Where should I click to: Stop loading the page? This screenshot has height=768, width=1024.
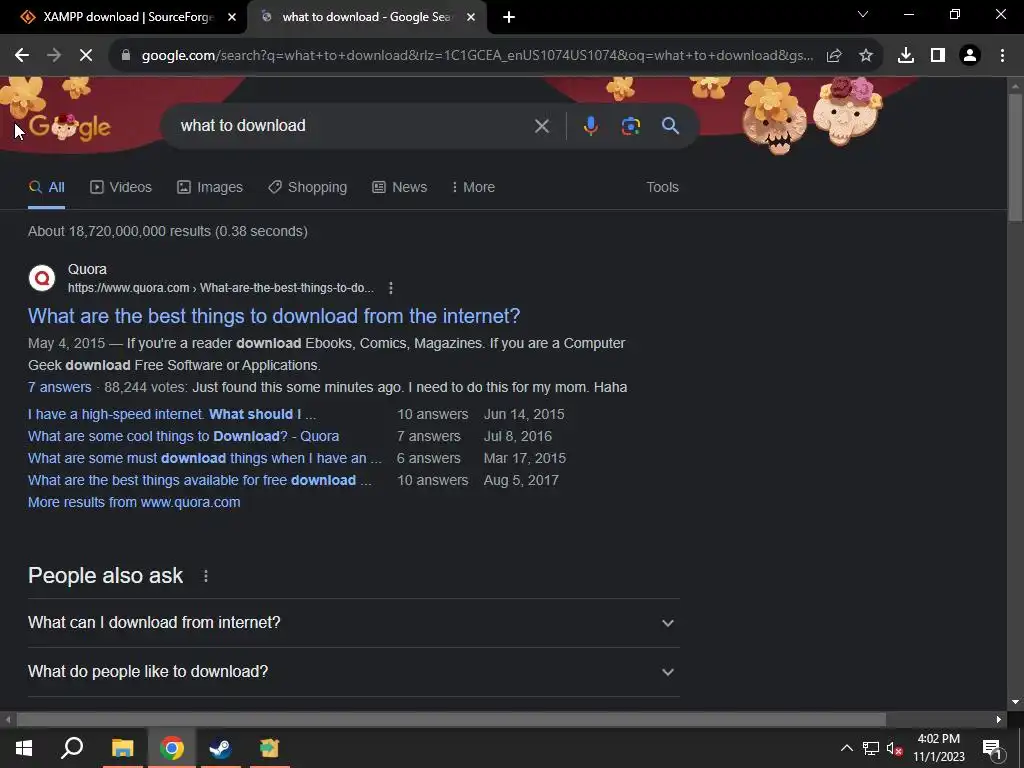[86, 56]
